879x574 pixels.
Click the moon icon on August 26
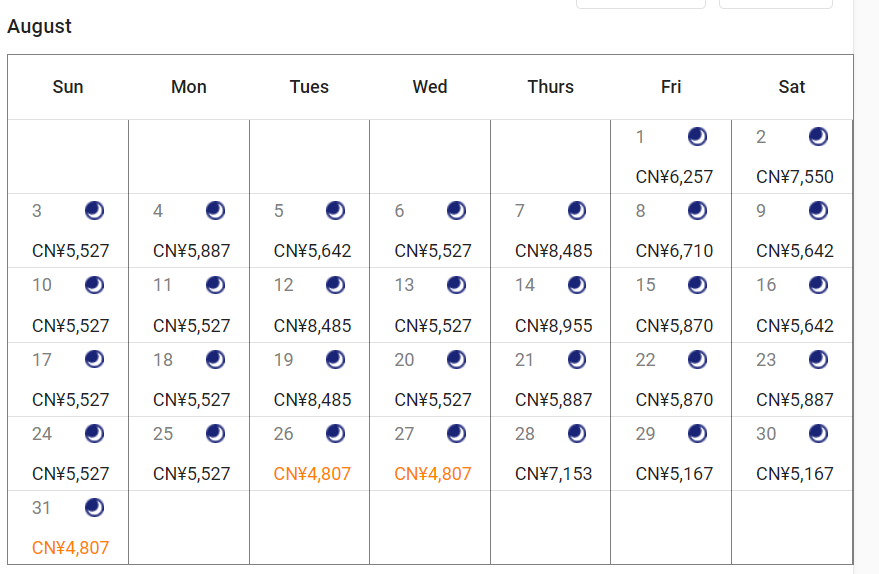click(335, 433)
